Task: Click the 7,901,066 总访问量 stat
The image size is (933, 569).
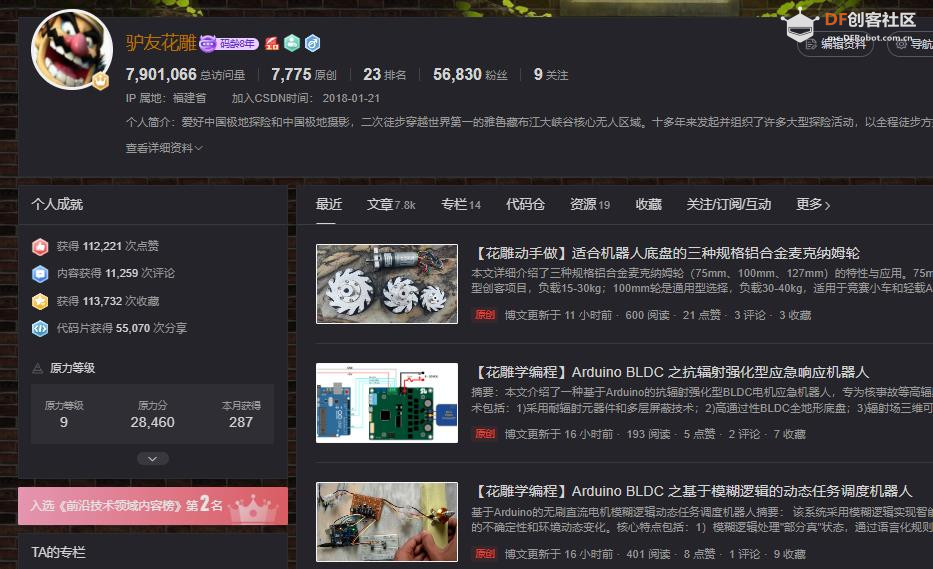Action: click(186, 74)
